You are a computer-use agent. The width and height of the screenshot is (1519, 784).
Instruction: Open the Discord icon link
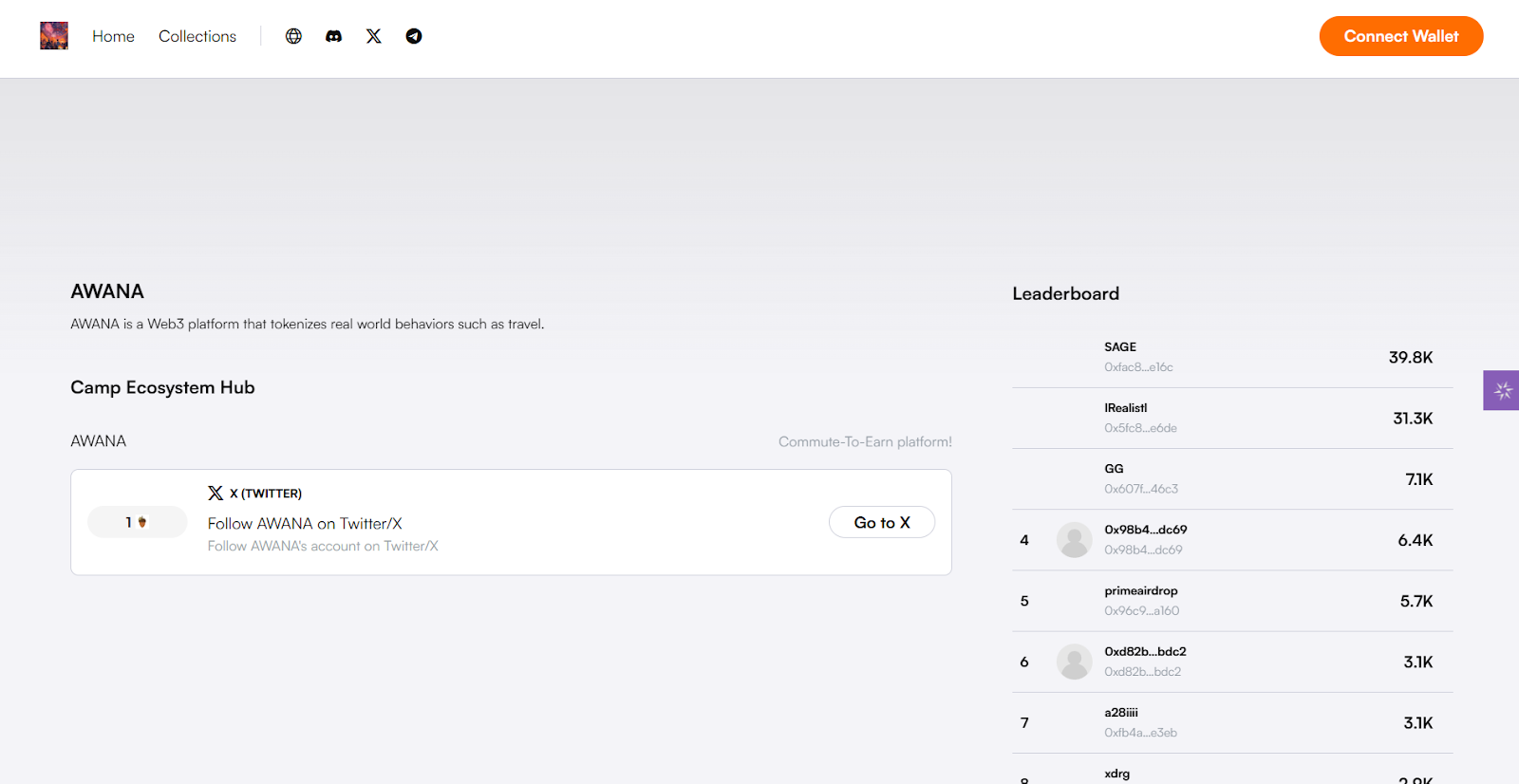coord(334,36)
